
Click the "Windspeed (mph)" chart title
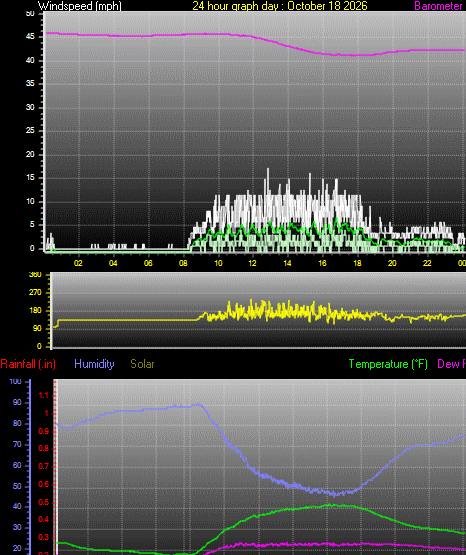coord(80,6)
